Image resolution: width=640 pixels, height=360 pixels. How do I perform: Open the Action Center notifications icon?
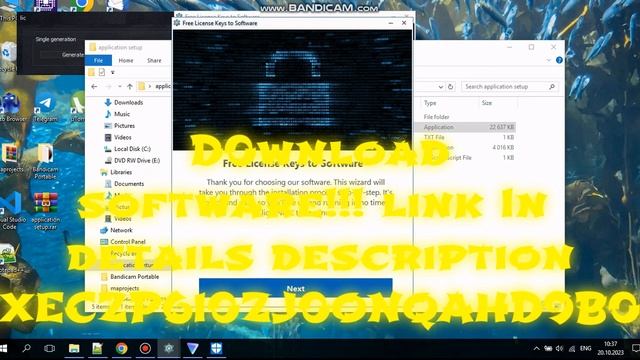tap(635, 349)
